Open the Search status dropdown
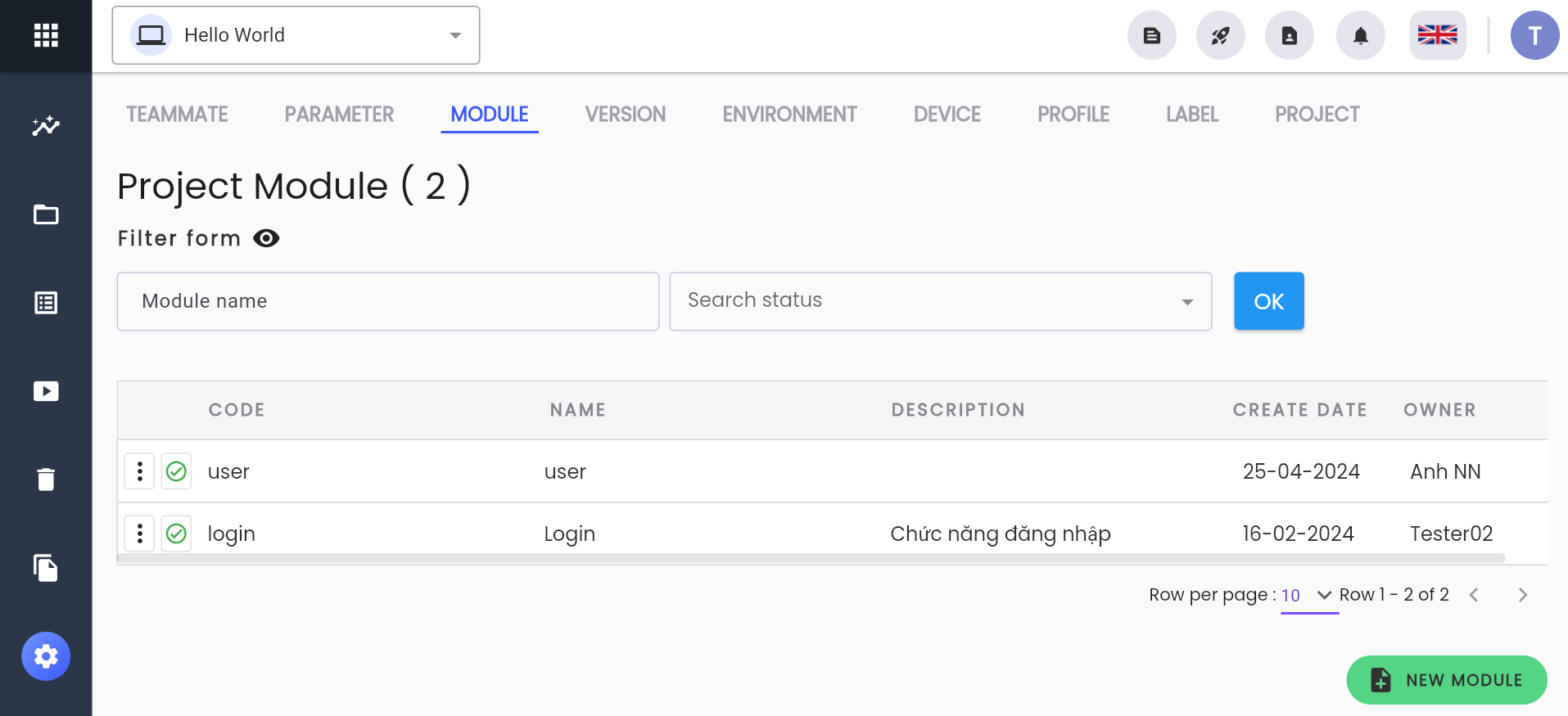The height and width of the screenshot is (716, 1568). [x=941, y=301]
